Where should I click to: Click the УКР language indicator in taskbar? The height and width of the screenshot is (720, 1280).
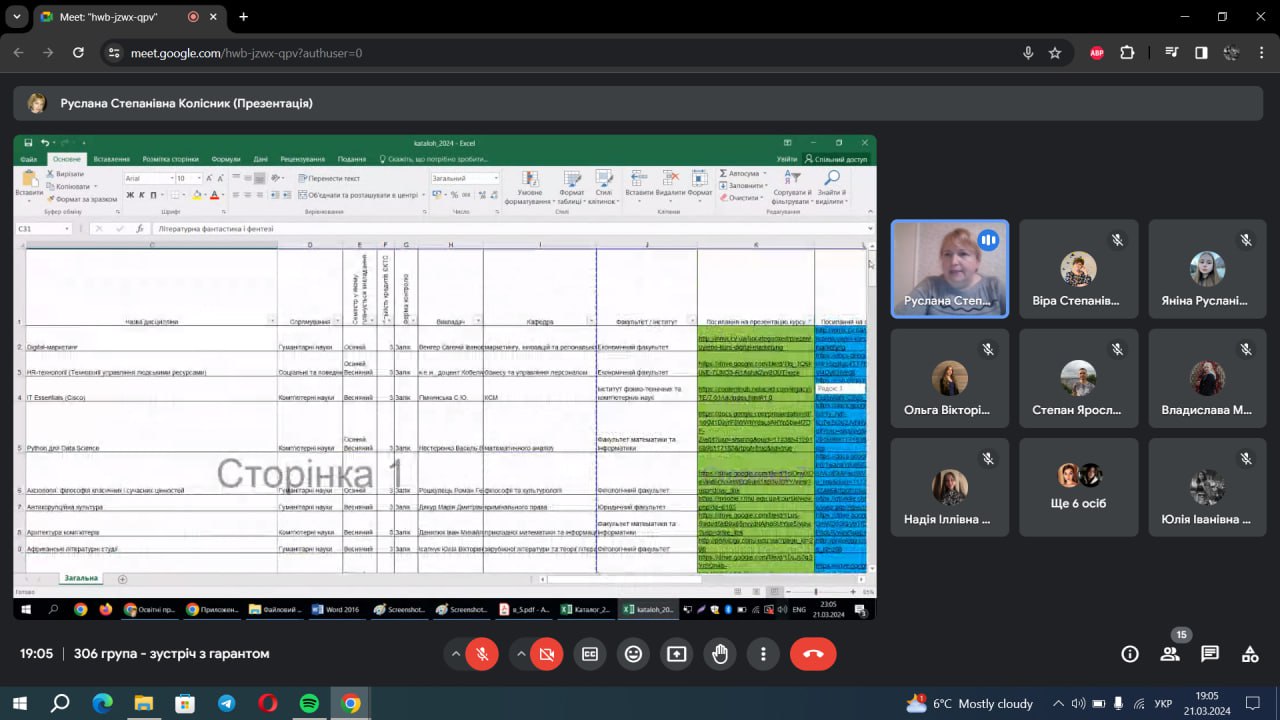click(1163, 703)
